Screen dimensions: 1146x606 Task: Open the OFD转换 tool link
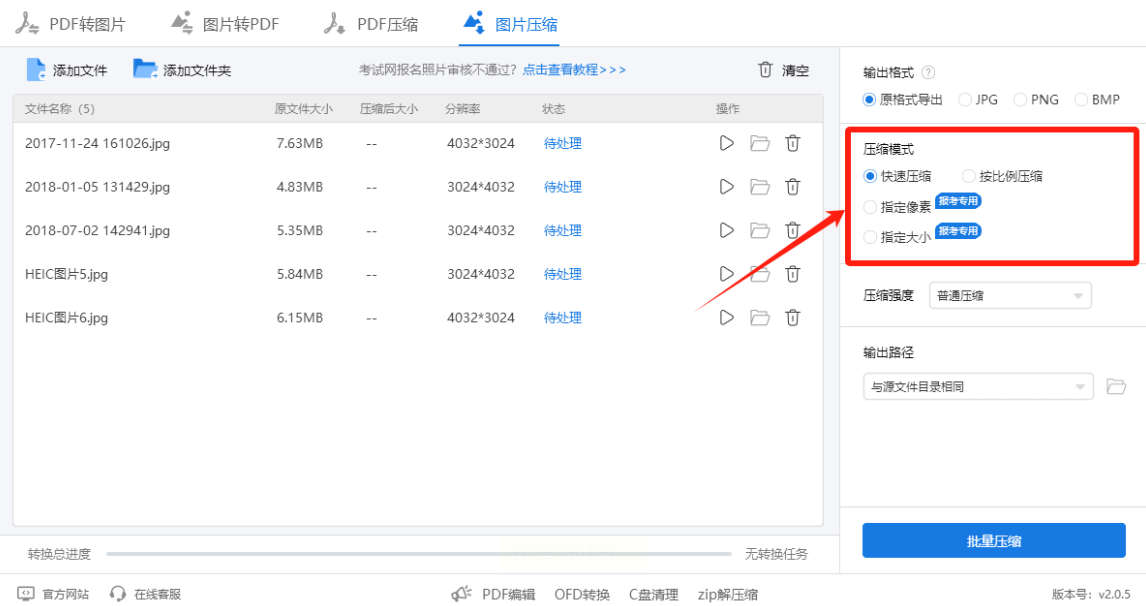coord(582,594)
